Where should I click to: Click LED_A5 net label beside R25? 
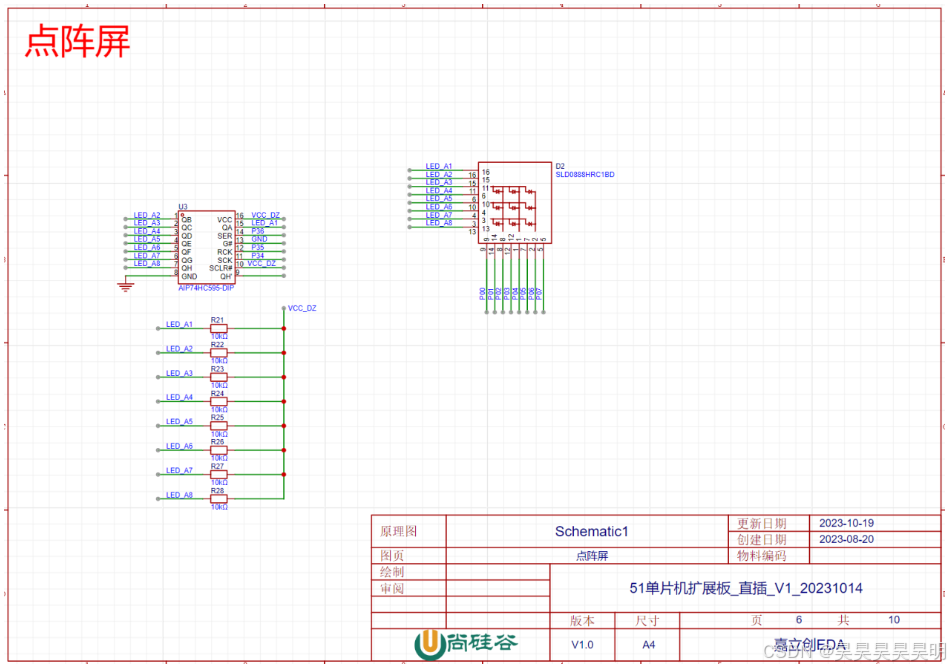click(180, 422)
